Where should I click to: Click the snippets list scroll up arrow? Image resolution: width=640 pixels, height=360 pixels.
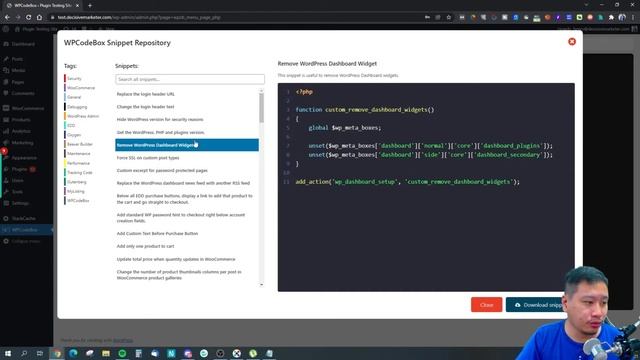point(262,90)
